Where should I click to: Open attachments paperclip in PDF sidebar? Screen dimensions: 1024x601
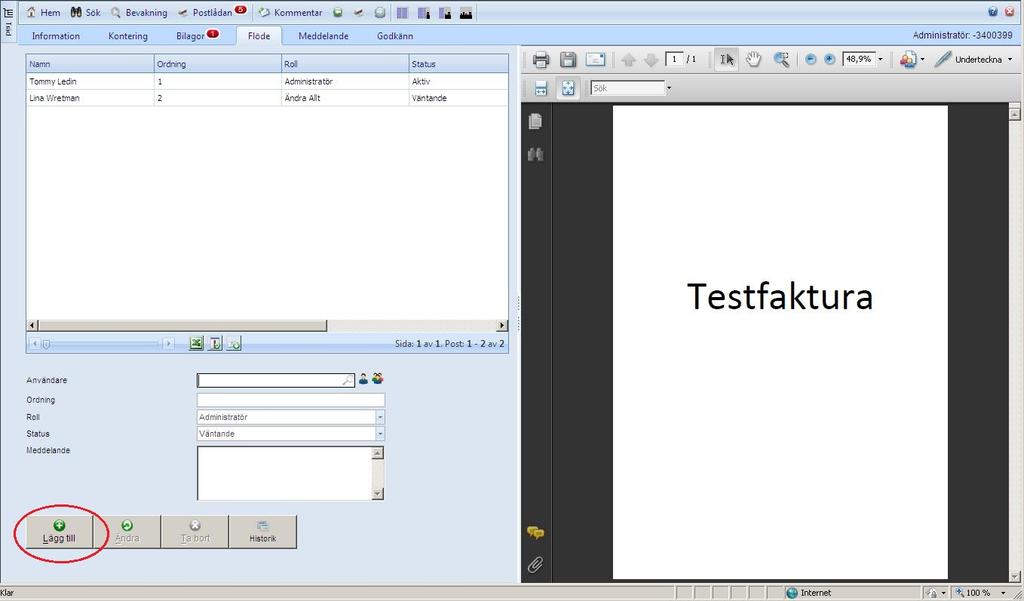tap(536, 564)
